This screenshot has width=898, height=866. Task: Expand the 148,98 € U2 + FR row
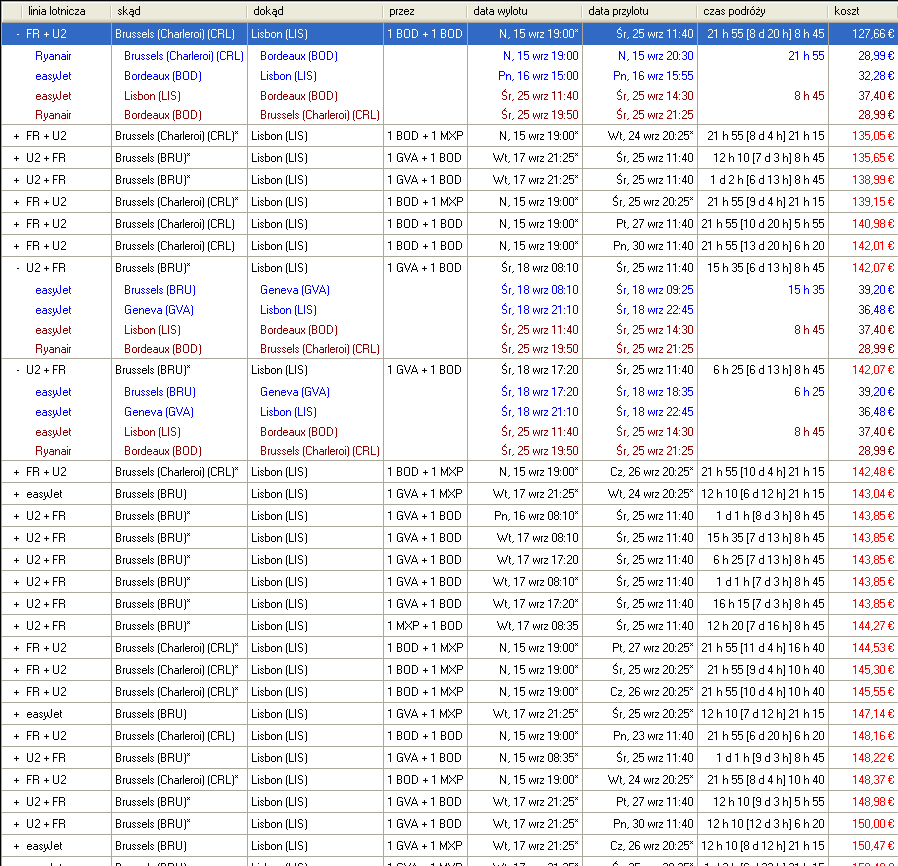click(17, 802)
